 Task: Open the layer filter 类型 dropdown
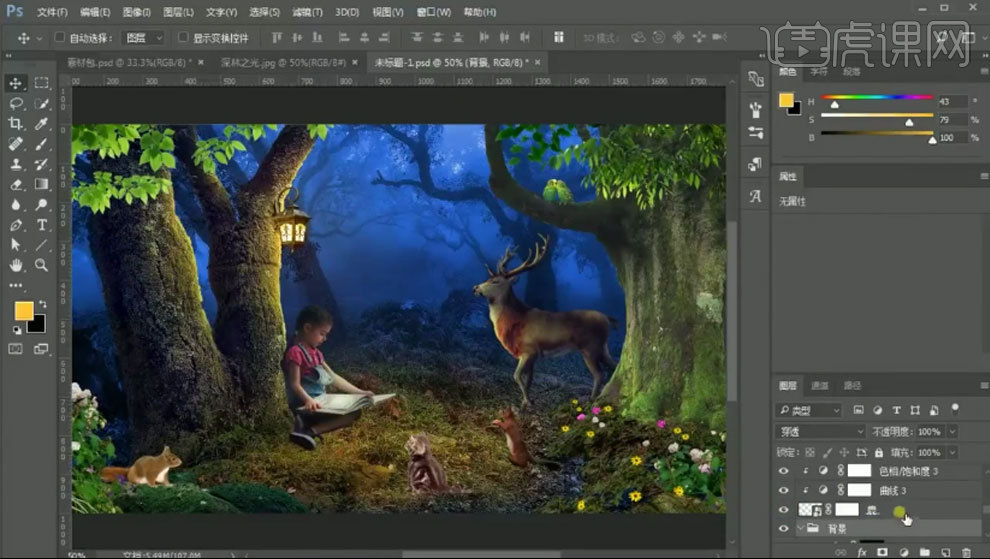click(x=809, y=410)
